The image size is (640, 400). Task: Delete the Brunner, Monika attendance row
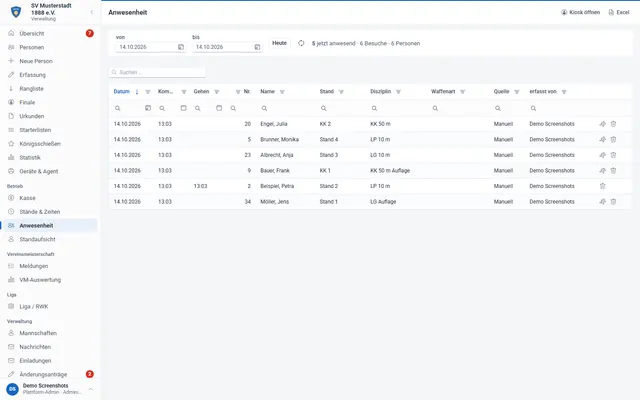(613, 140)
